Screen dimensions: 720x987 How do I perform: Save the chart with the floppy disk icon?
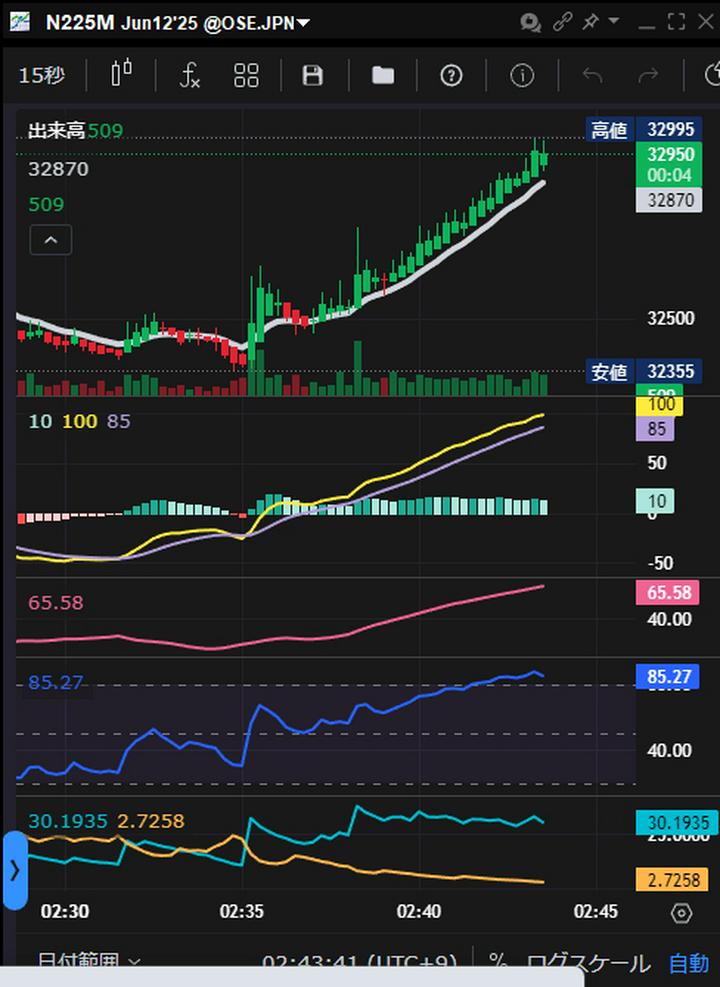(313, 75)
